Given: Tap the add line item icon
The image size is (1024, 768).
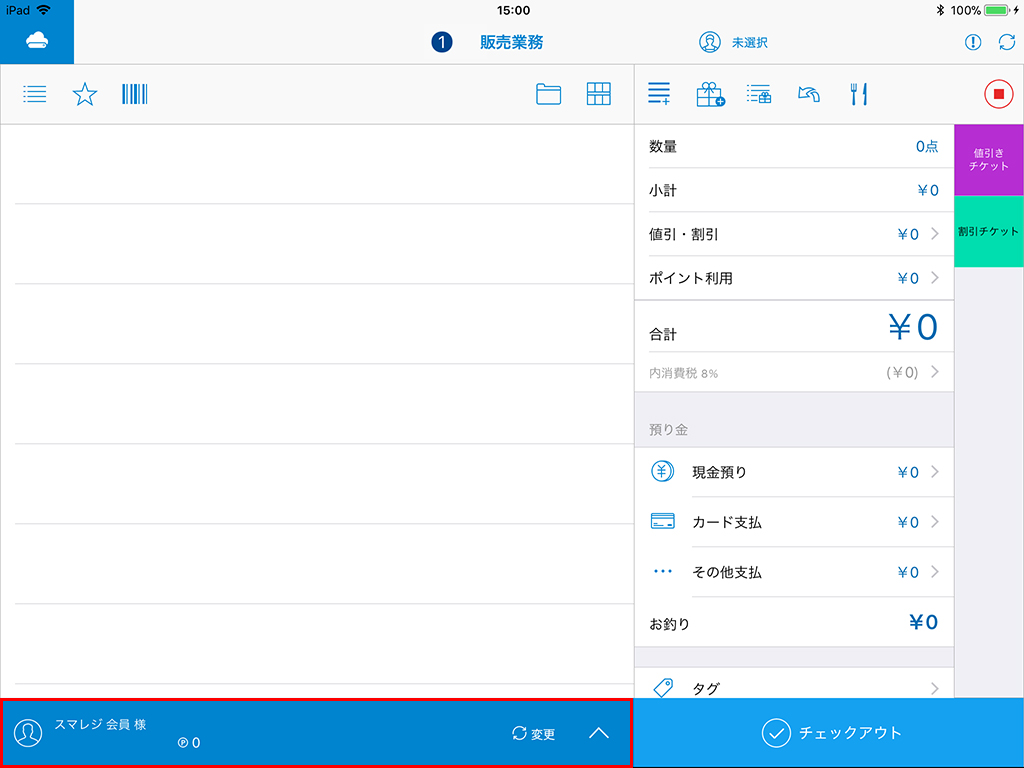Looking at the screenshot, I should pos(659,93).
